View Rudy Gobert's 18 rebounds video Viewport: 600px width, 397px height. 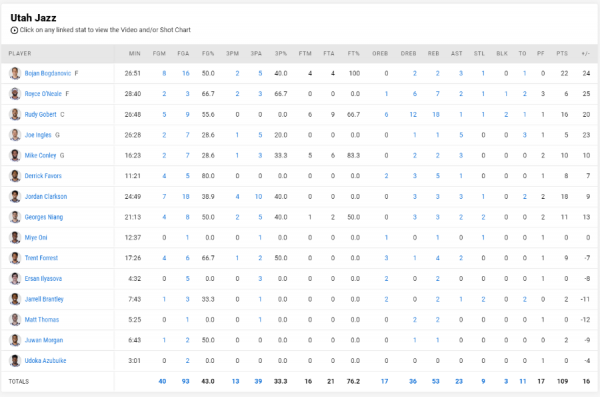[435, 114]
